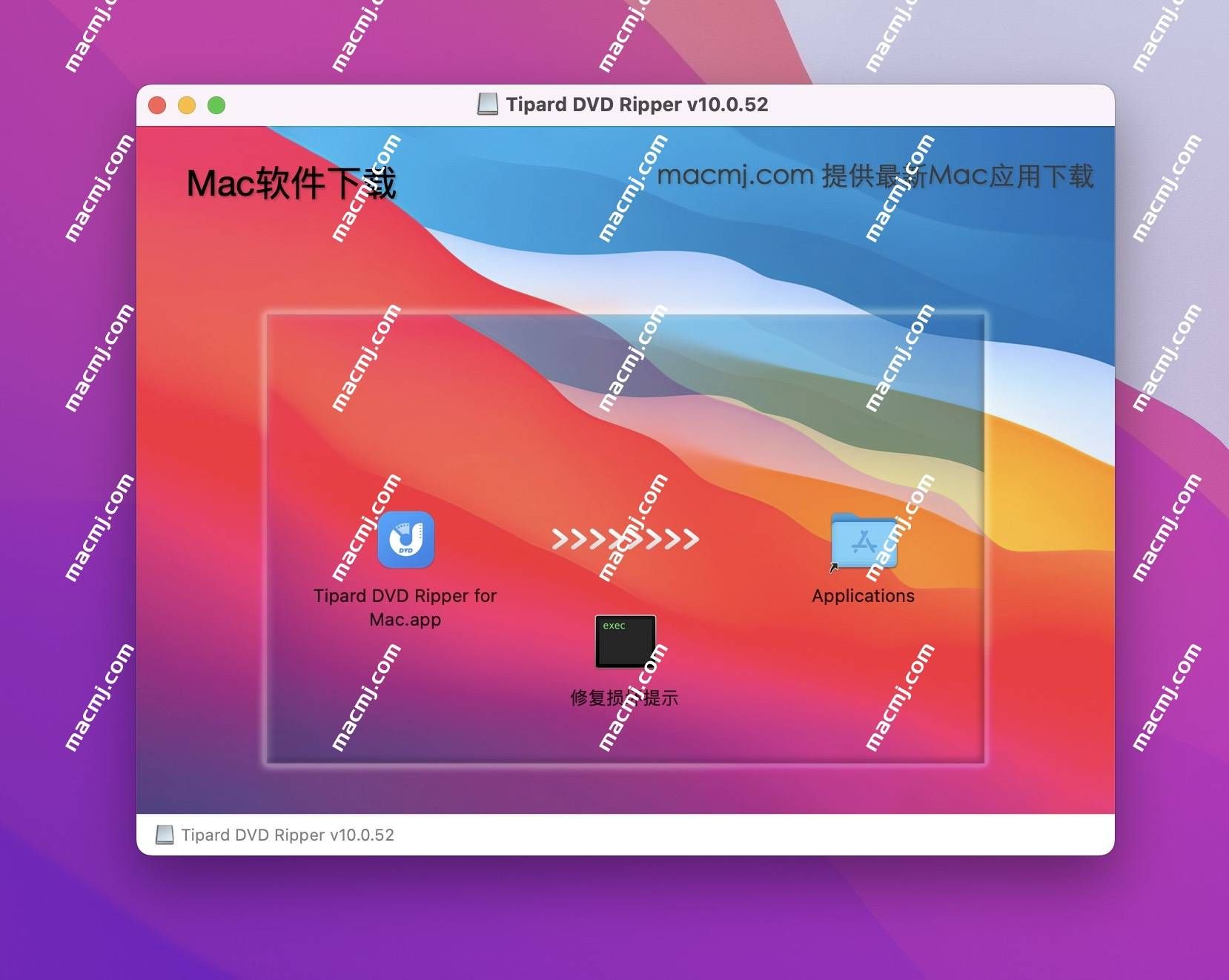Minimize the window with the yellow button

tap(187, 105)
